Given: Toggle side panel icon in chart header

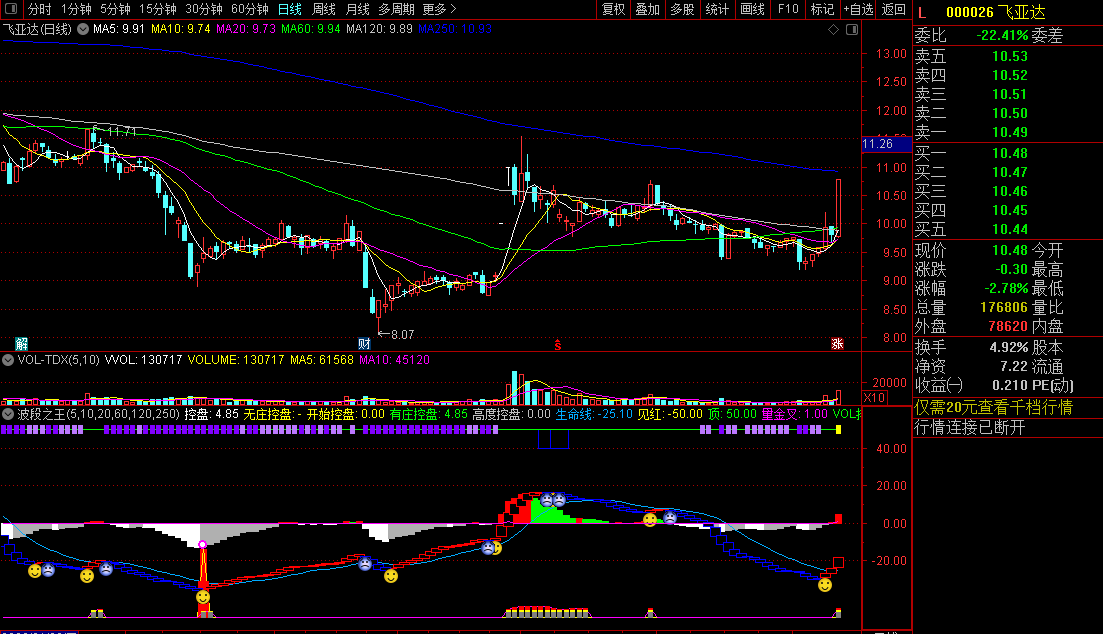Looking at the screenshot, I should tap(852, 30).
